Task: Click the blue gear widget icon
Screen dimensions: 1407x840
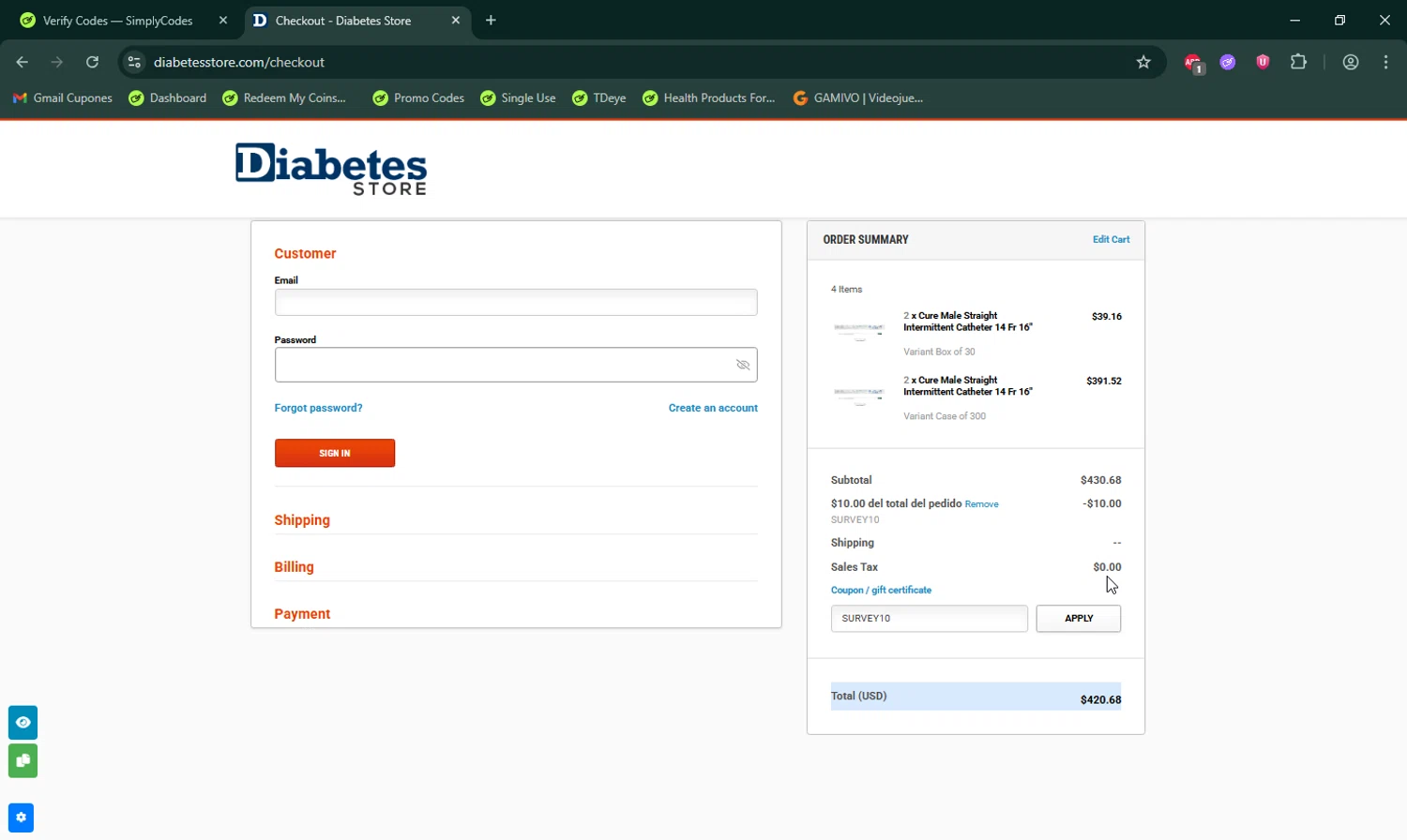Action: pyautogui.click(x=21, y=817)
